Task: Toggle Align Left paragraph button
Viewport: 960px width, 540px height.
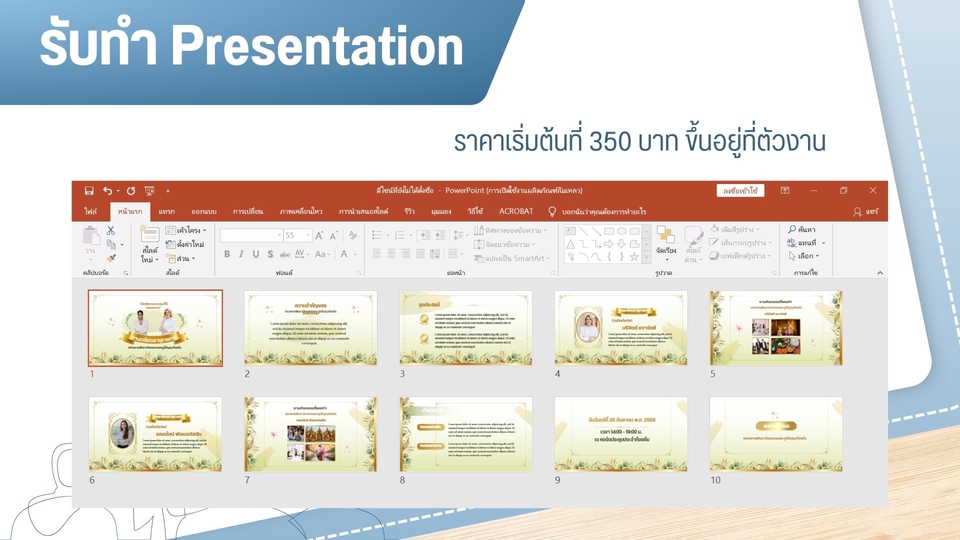Action: click(377, 253)
